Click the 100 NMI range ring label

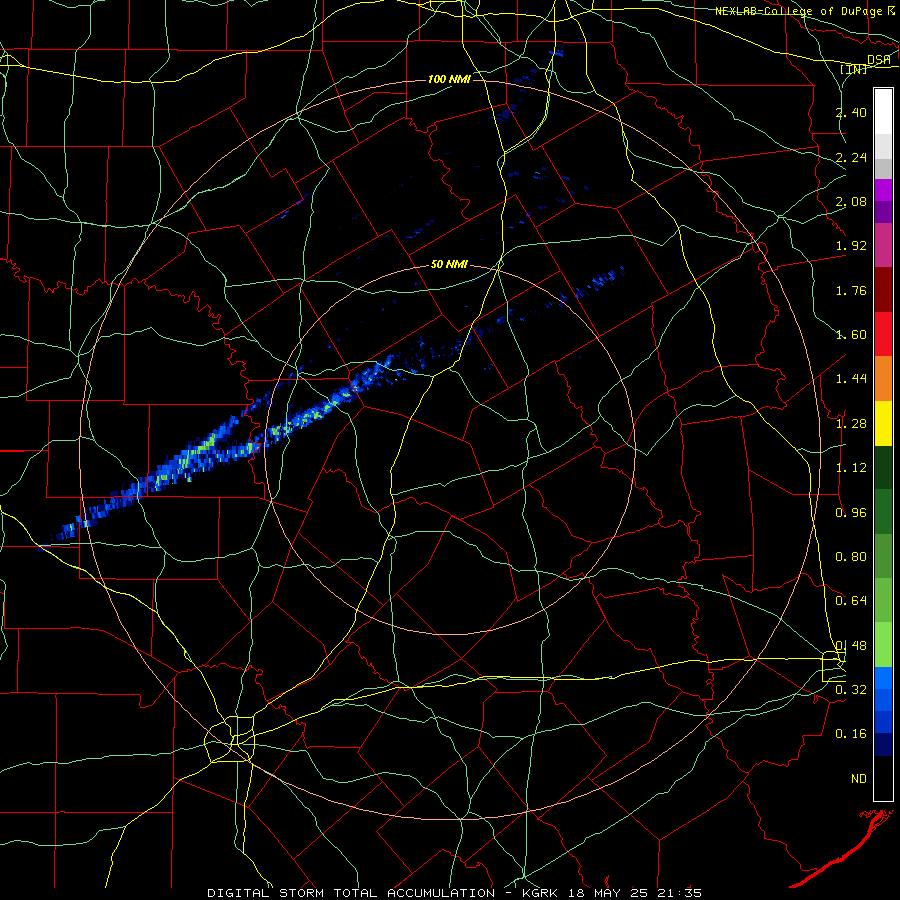click(449, 79)
